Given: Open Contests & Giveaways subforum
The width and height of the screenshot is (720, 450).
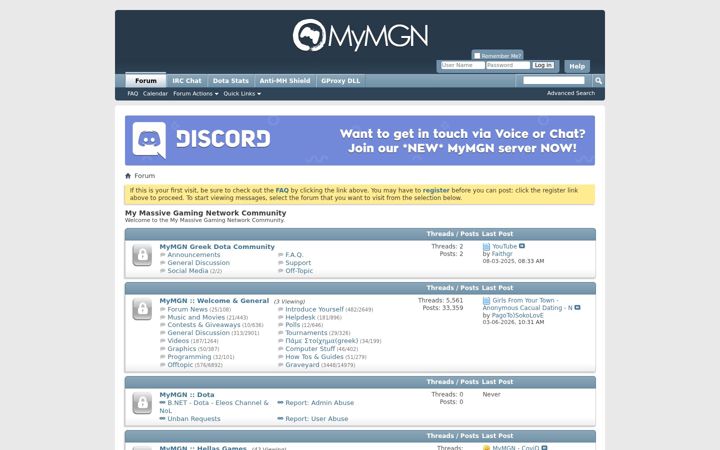Looking at the screenshot, I should coord(204,325).
